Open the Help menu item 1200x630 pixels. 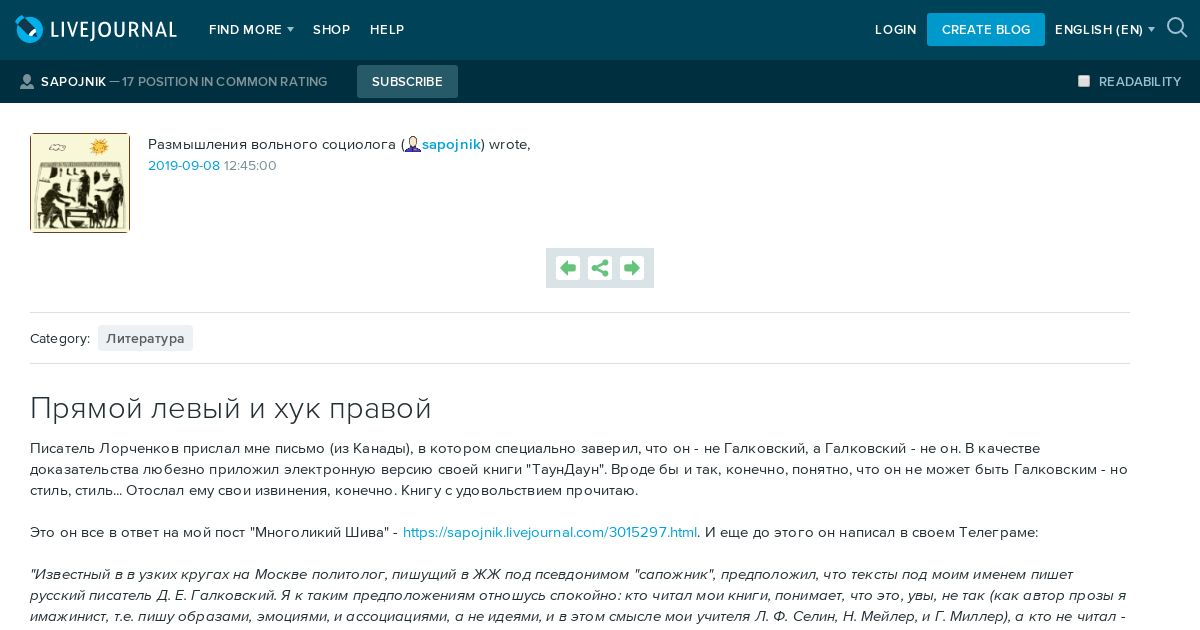click(387, 30)
